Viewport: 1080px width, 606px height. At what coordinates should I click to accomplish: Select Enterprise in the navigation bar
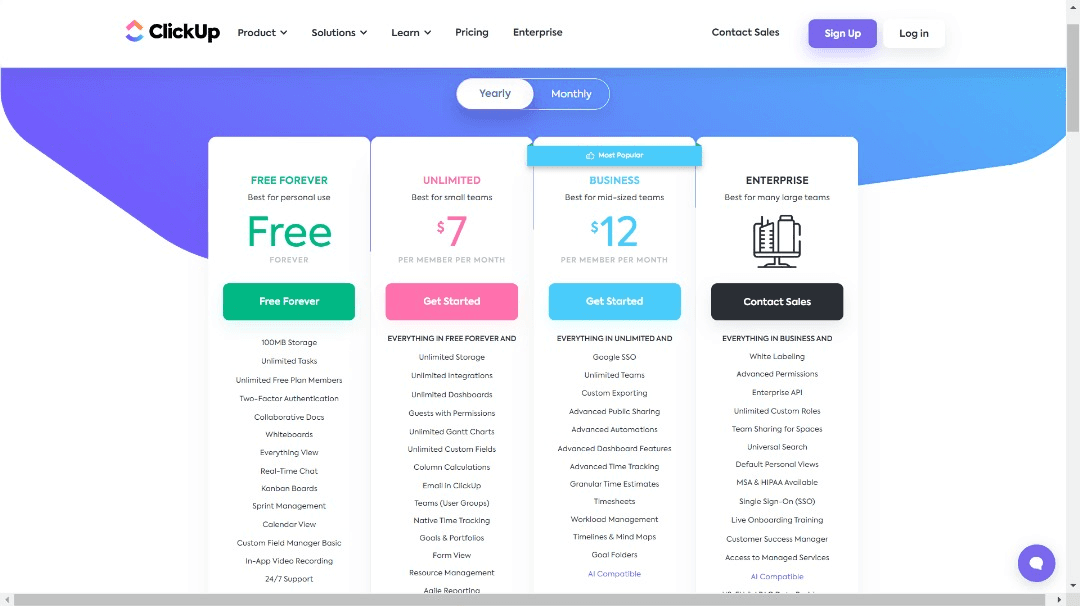click(537, 32)
